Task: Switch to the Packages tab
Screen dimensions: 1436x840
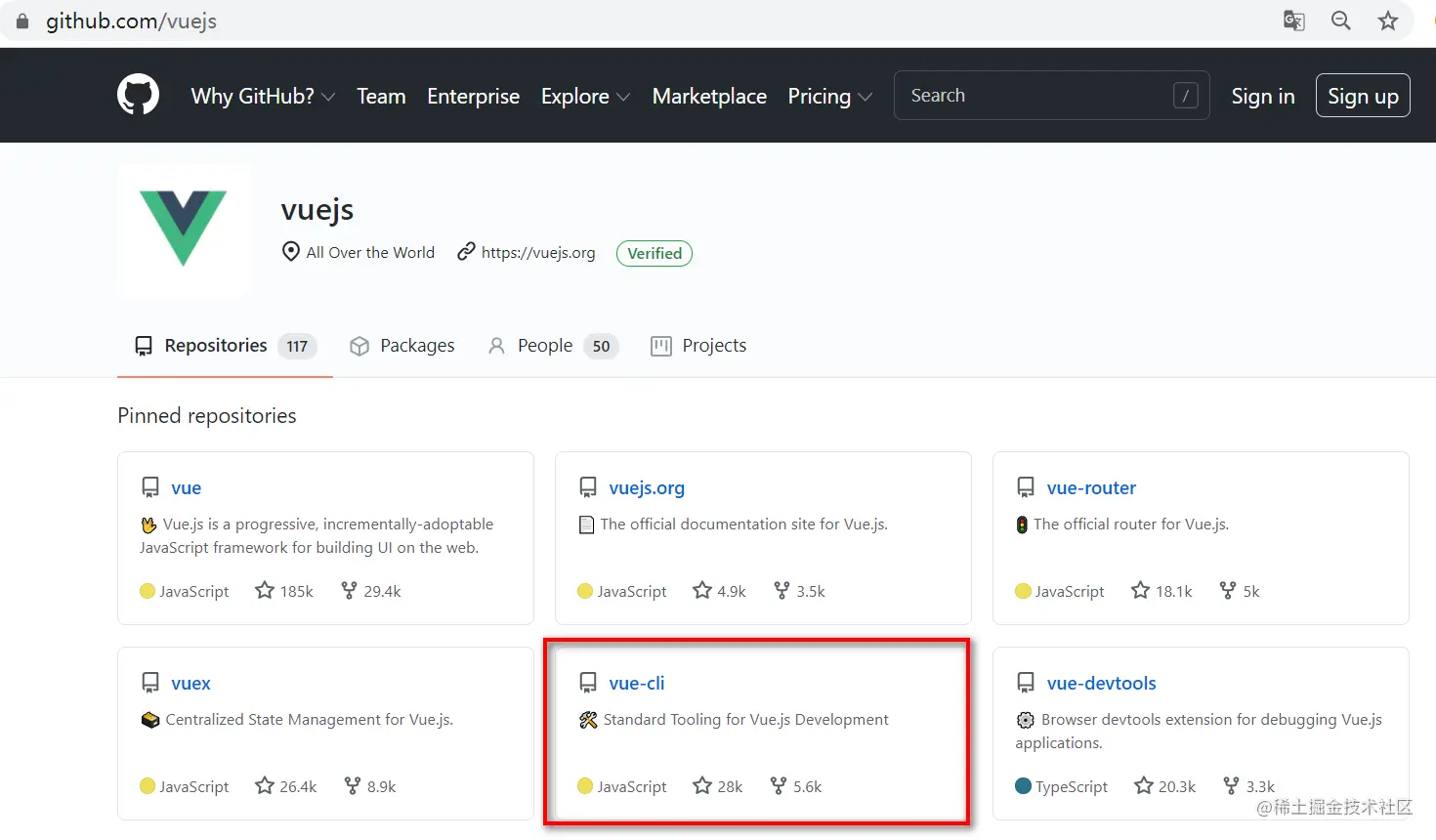Action: click(402, 346)
